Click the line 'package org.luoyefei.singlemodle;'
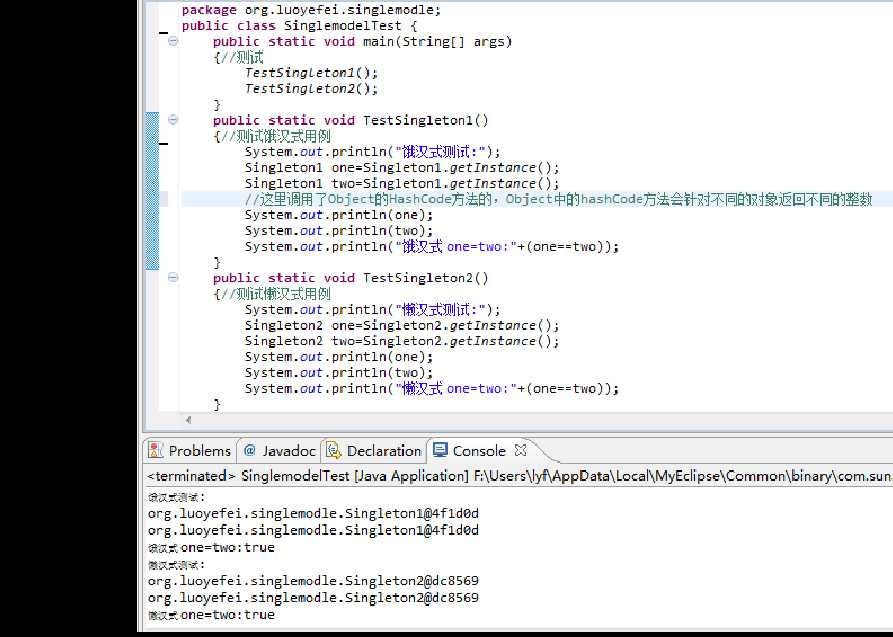Screen dimensions: 893x637 coord(311,10)
